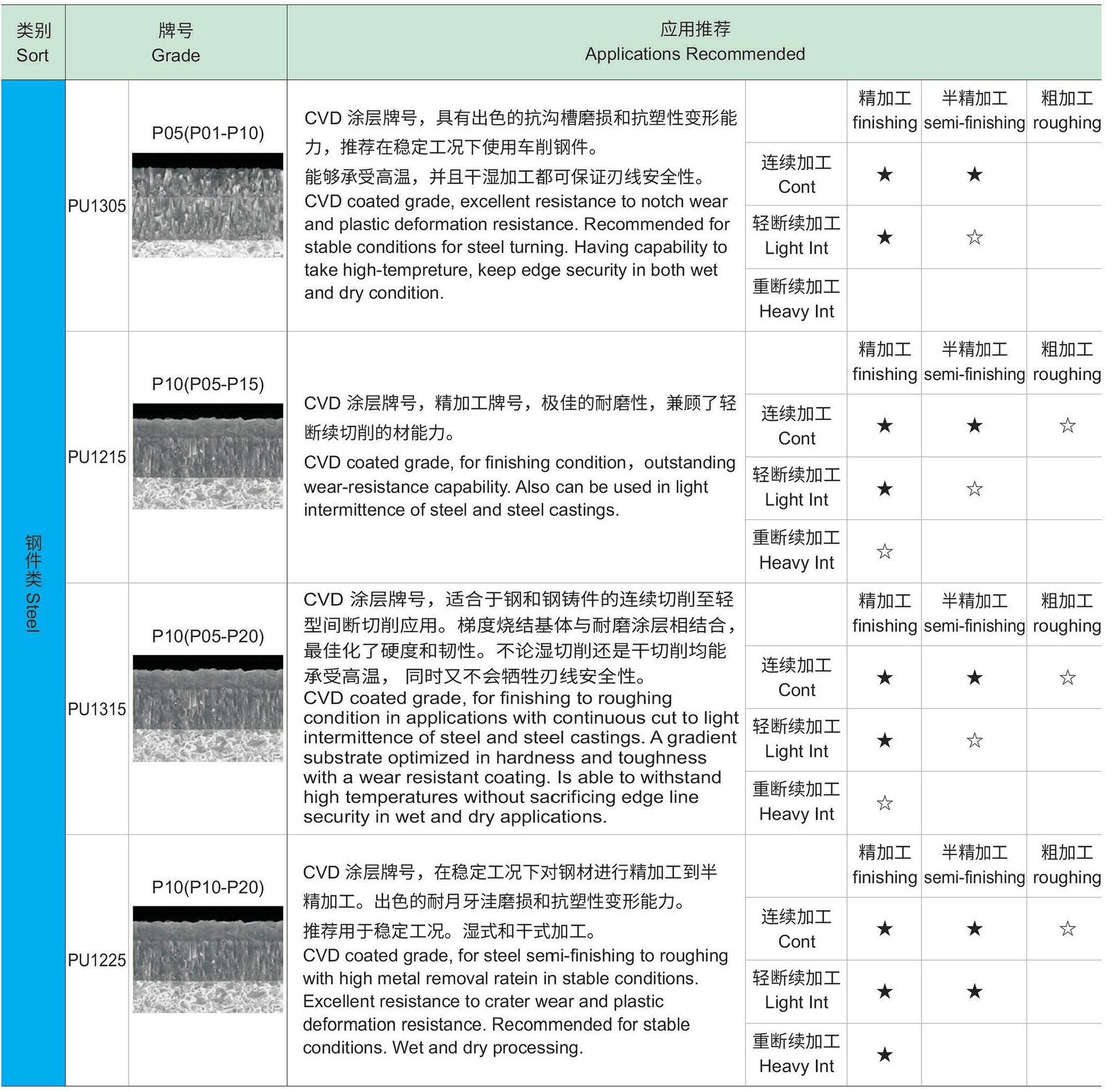This screenshot has width=1106, height=1092.
Task: Click PU1315 Light Int semi-finishing hollow star
Action: click(x=974, y=740)
